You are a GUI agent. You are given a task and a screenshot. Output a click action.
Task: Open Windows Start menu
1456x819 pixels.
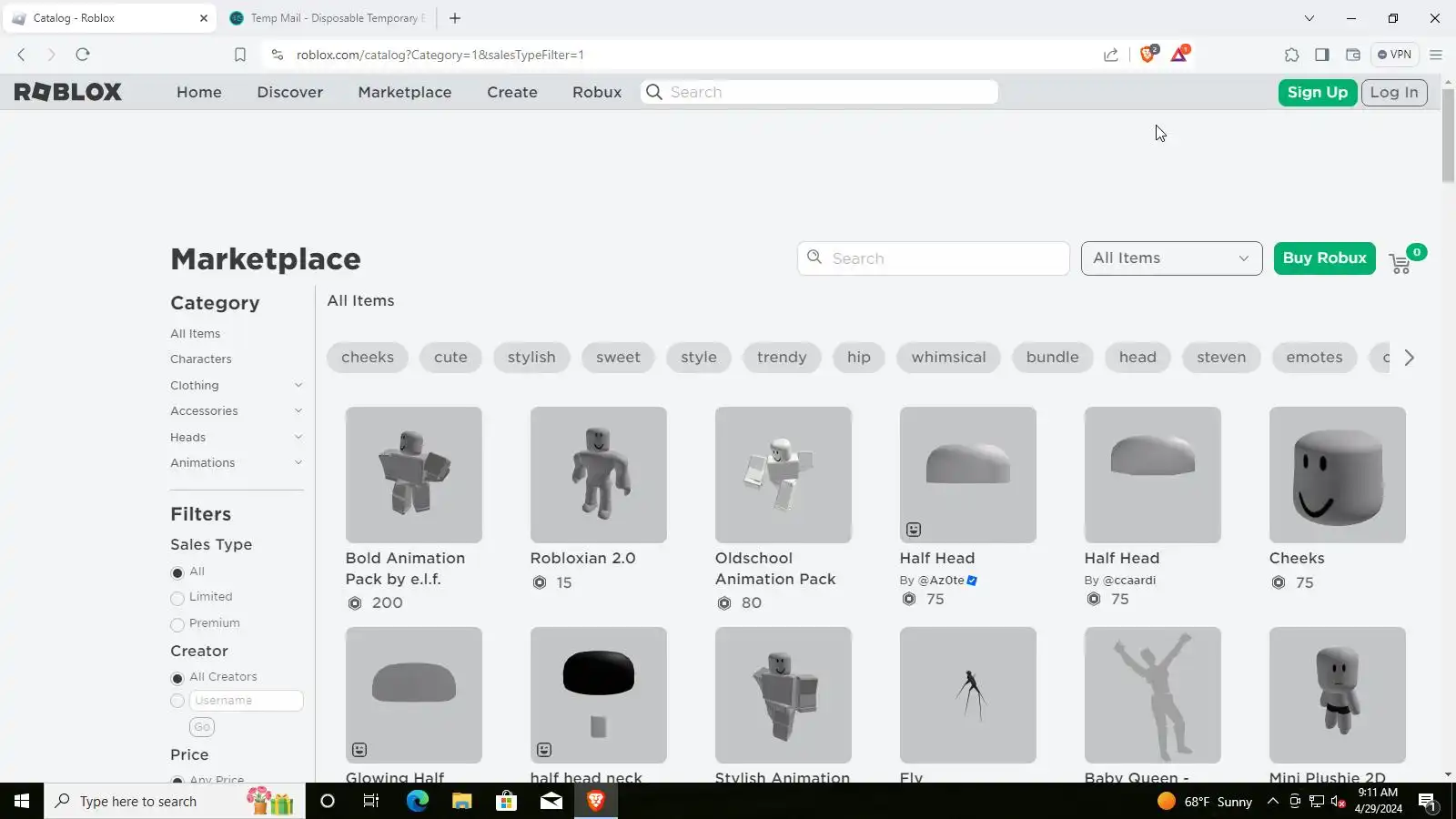coord(22,801)
